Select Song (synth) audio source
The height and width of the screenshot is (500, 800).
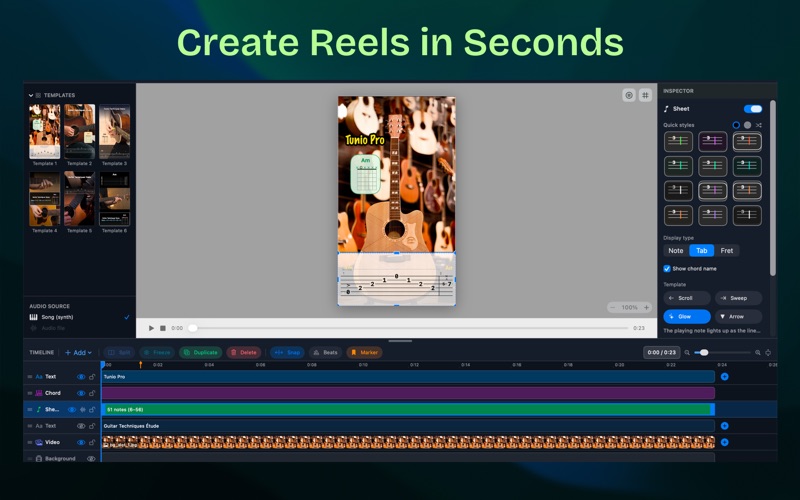pyautogui.click(x=79, y=317)
